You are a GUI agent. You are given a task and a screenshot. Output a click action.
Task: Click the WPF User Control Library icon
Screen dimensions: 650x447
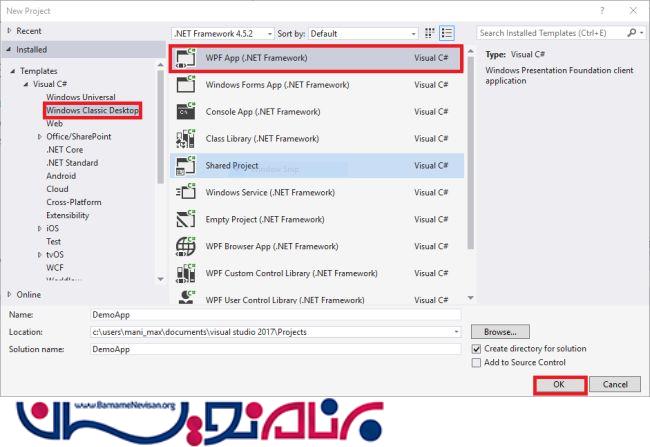[x=185, y=297]
